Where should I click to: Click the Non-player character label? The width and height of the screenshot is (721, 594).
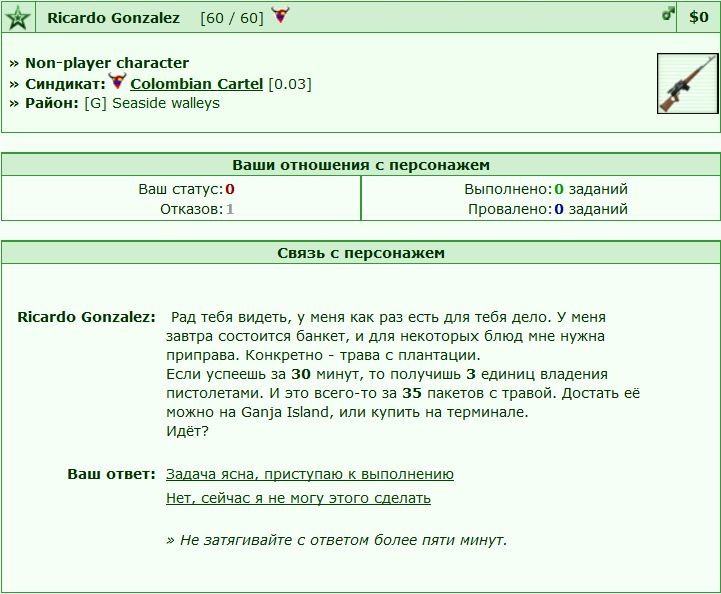(107, 63)
